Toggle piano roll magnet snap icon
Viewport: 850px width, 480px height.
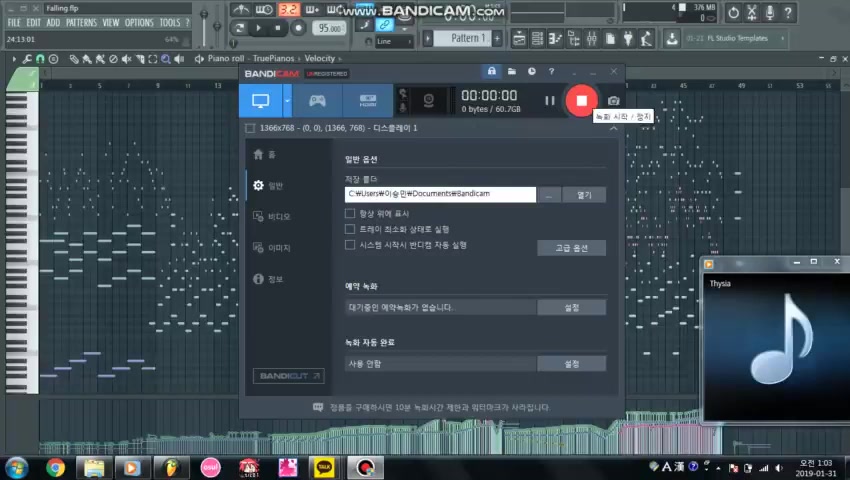pyautogui.click(x=40, y=59)
